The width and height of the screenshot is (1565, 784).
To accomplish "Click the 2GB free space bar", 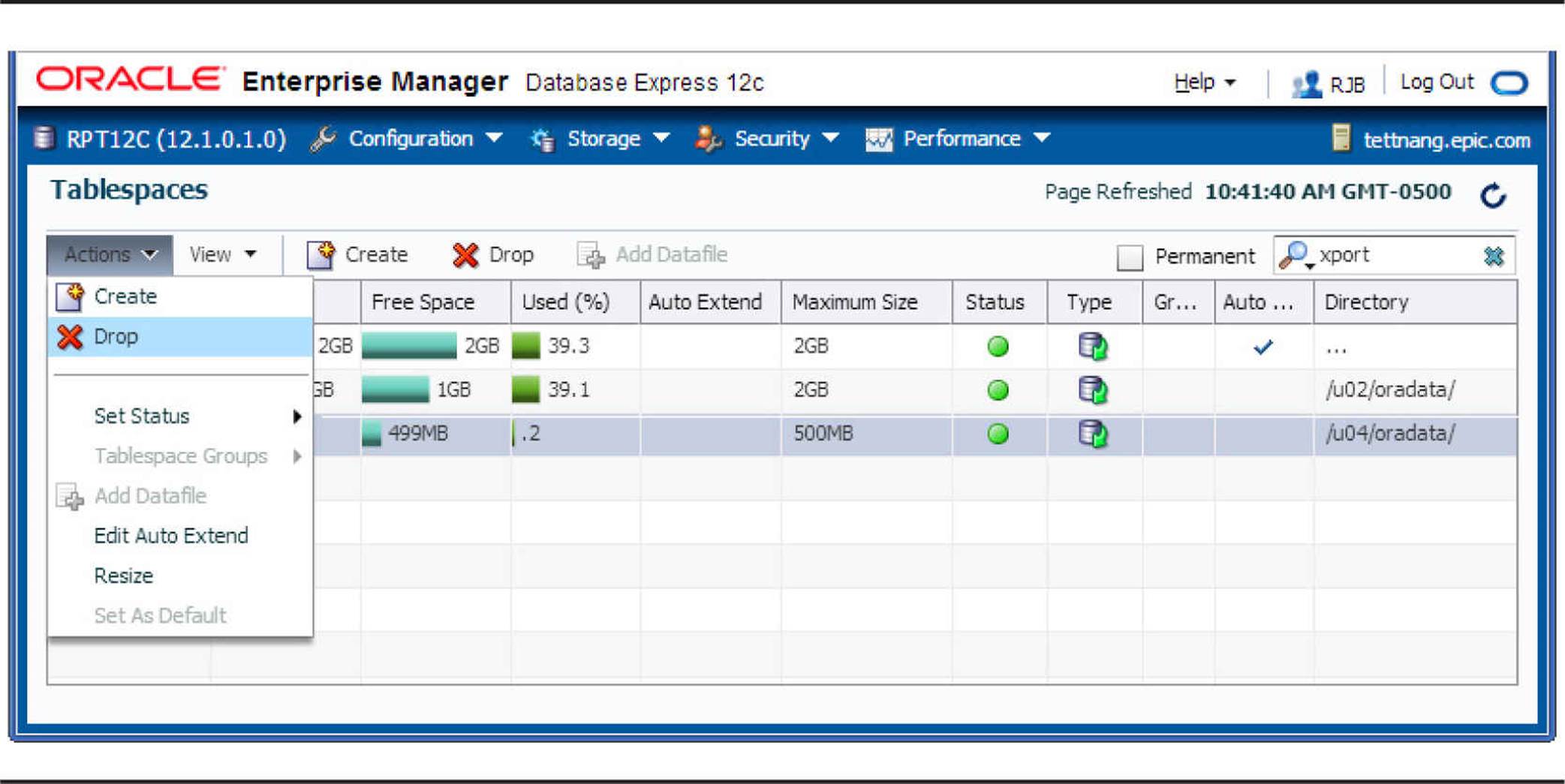I will [x=409, y=346].
